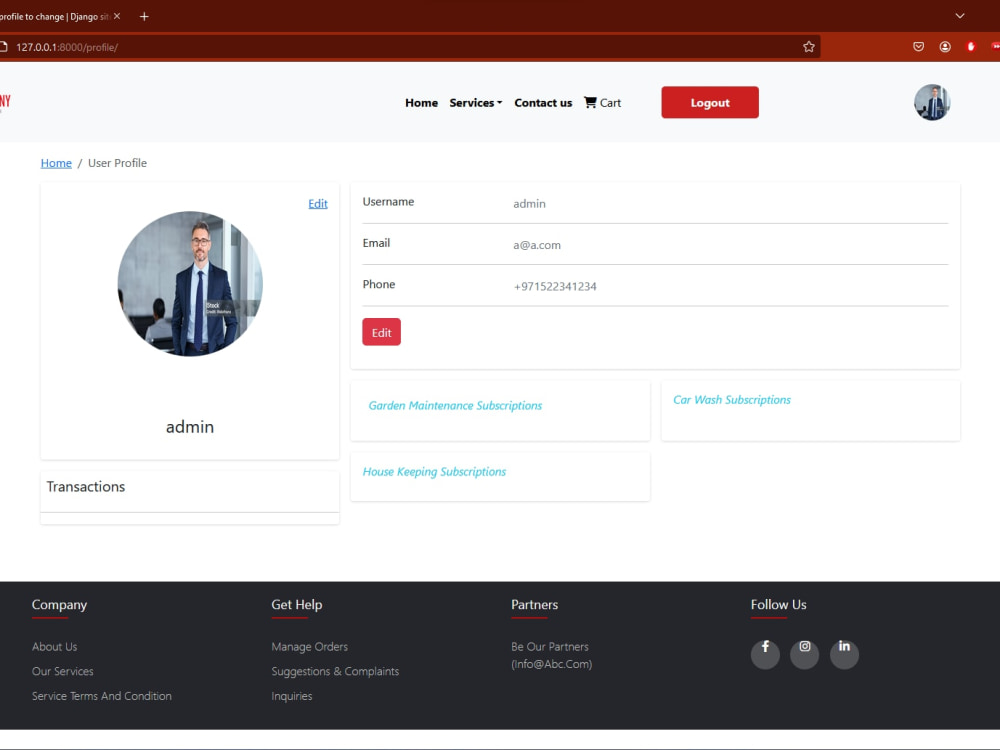
Task: Click the red Logout button
Action: coord(710,103)
